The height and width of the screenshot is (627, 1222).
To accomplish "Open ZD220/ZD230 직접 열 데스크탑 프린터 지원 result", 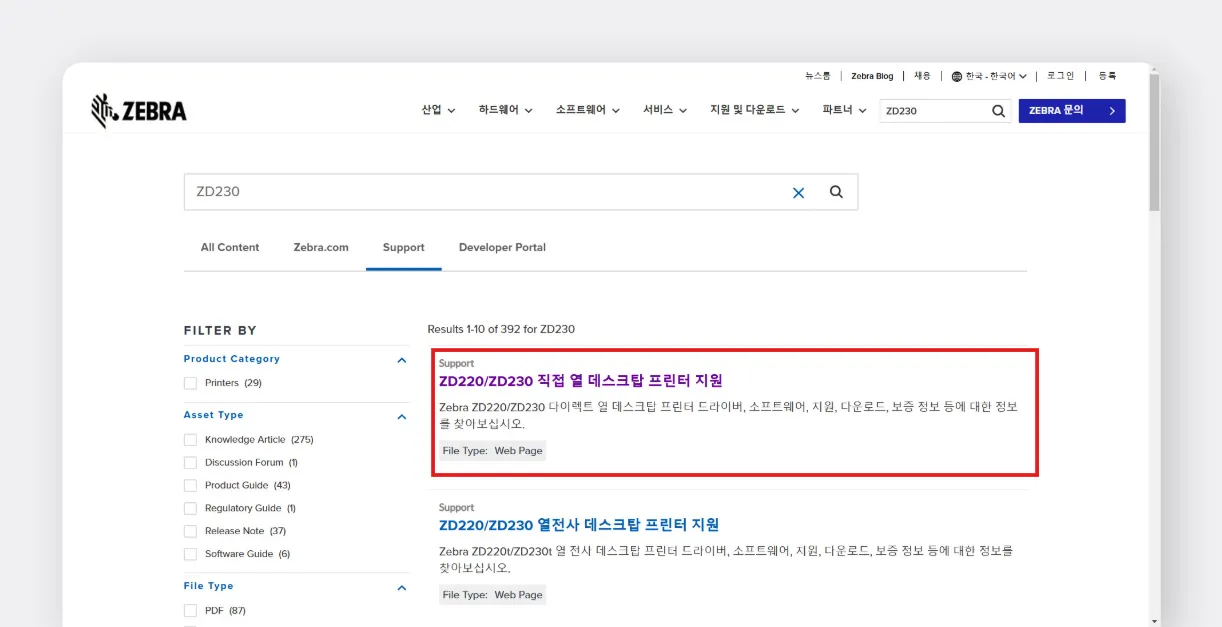I will (x=580, y=381).
